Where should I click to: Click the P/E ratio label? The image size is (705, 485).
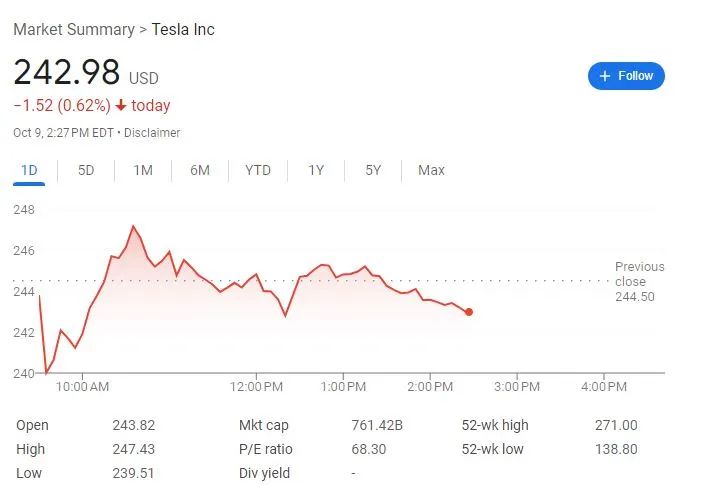[266, 449]
